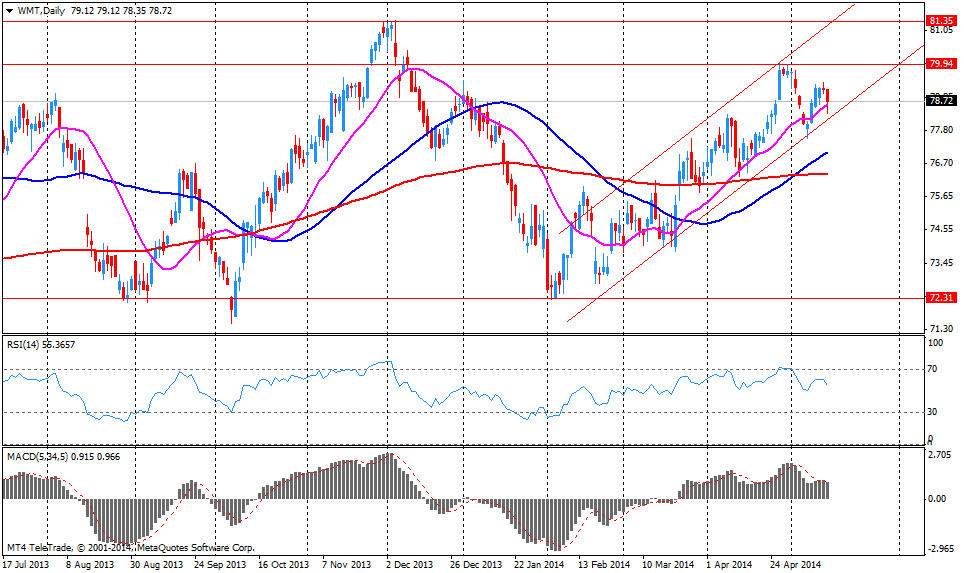964x573 pixels.
Task: Select the red 79.94 price label
Action: [939, 63]
